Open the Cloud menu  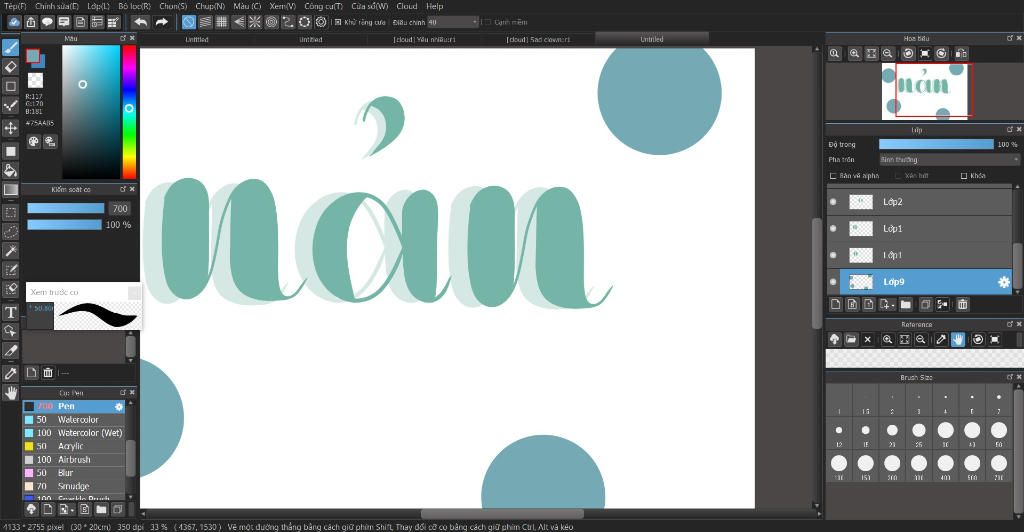click(407, 6)
